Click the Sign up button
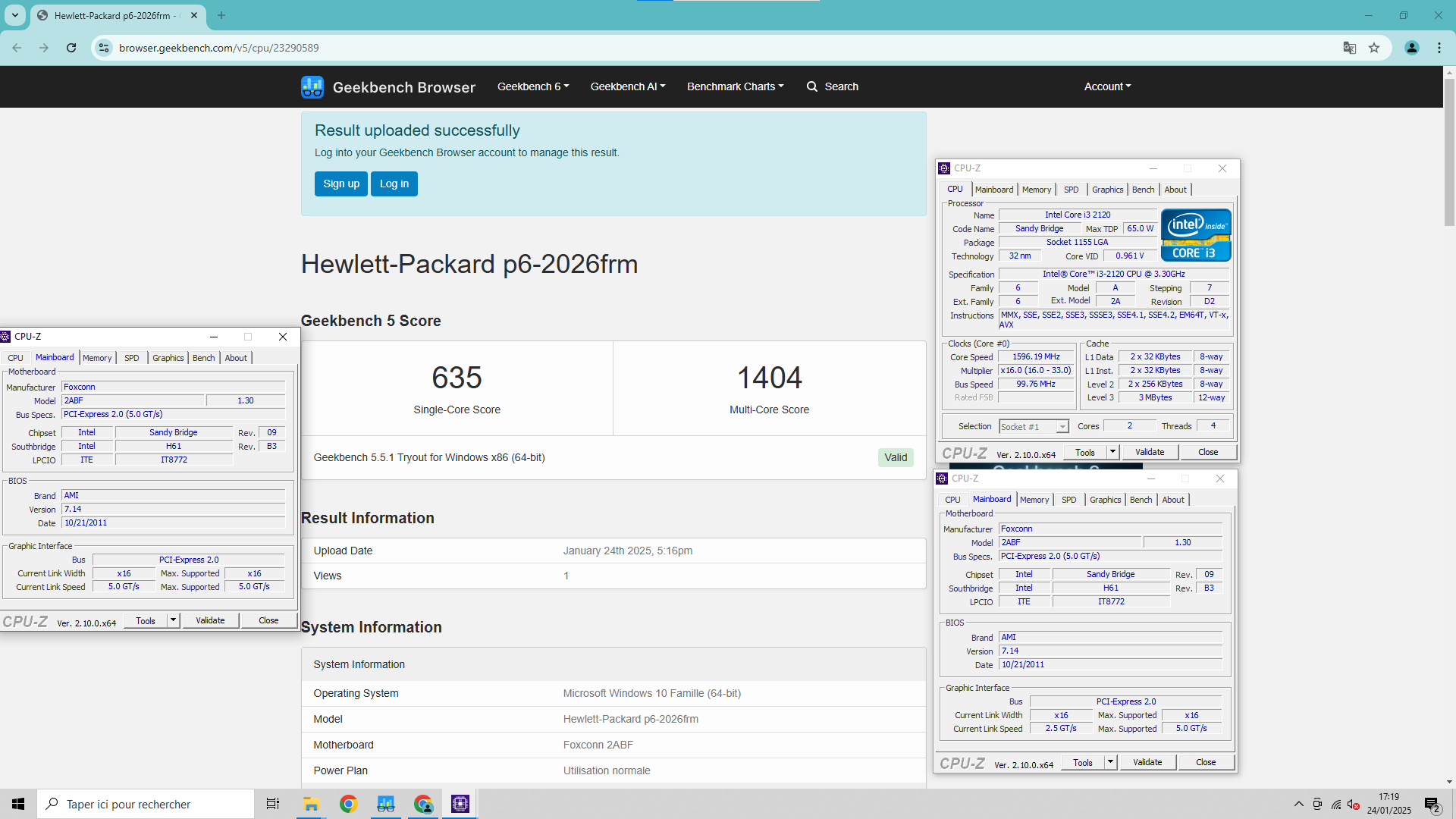Screen dimensions: 1456x819 click(x=341, y=184)
